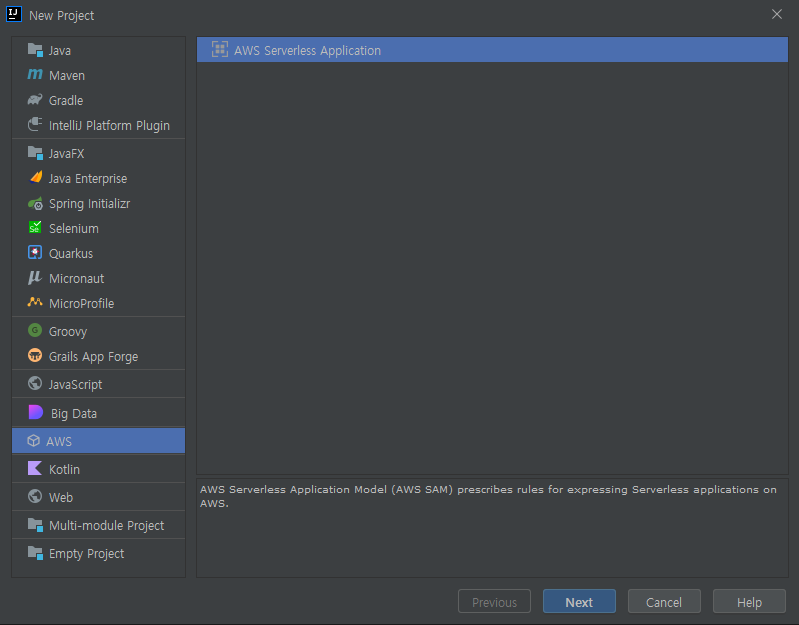Click the AWS cube icon

point(34,441)
